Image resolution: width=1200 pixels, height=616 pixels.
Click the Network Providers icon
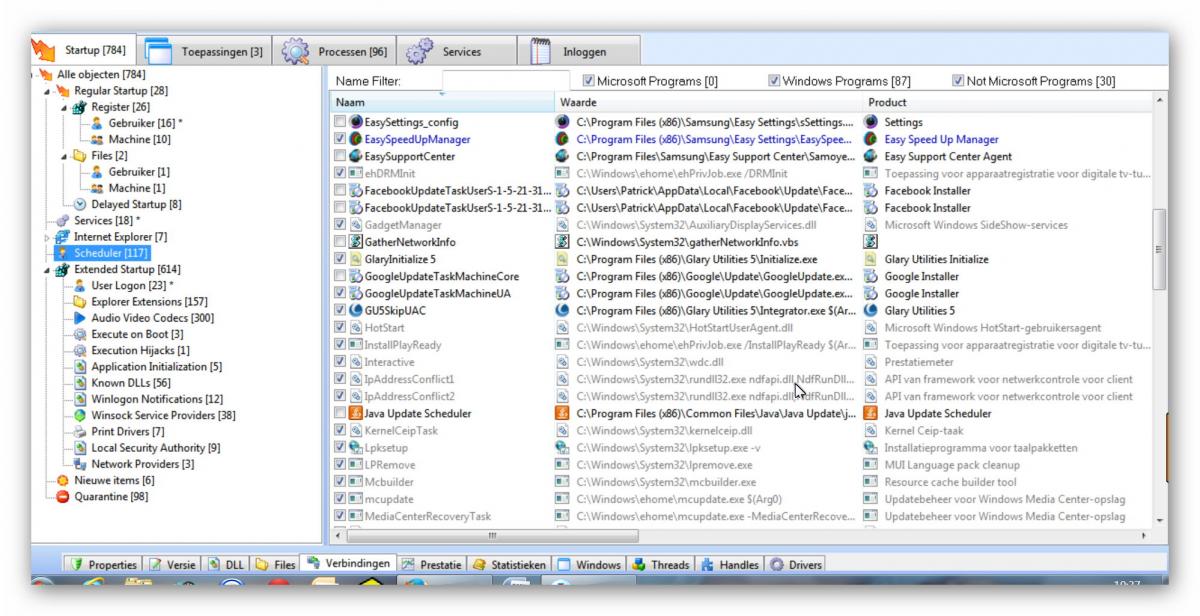point(81,464)
